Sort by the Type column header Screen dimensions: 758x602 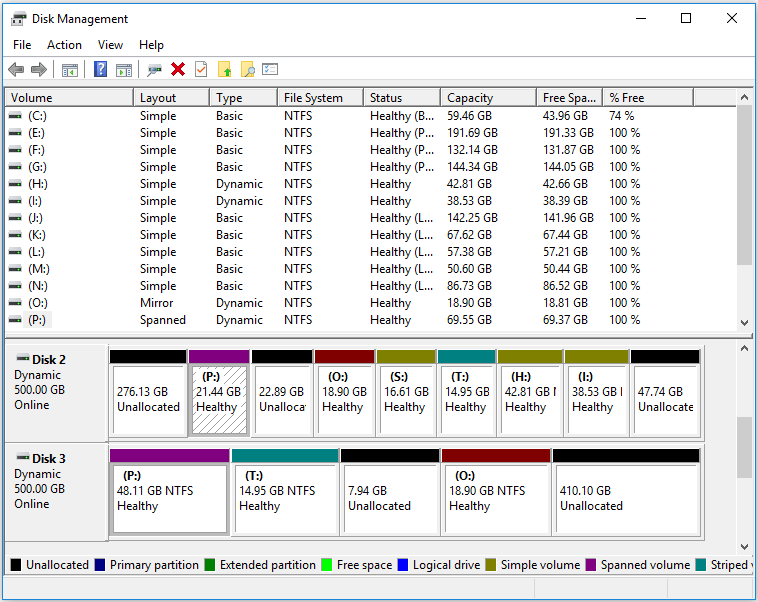(x=244, y=98)
